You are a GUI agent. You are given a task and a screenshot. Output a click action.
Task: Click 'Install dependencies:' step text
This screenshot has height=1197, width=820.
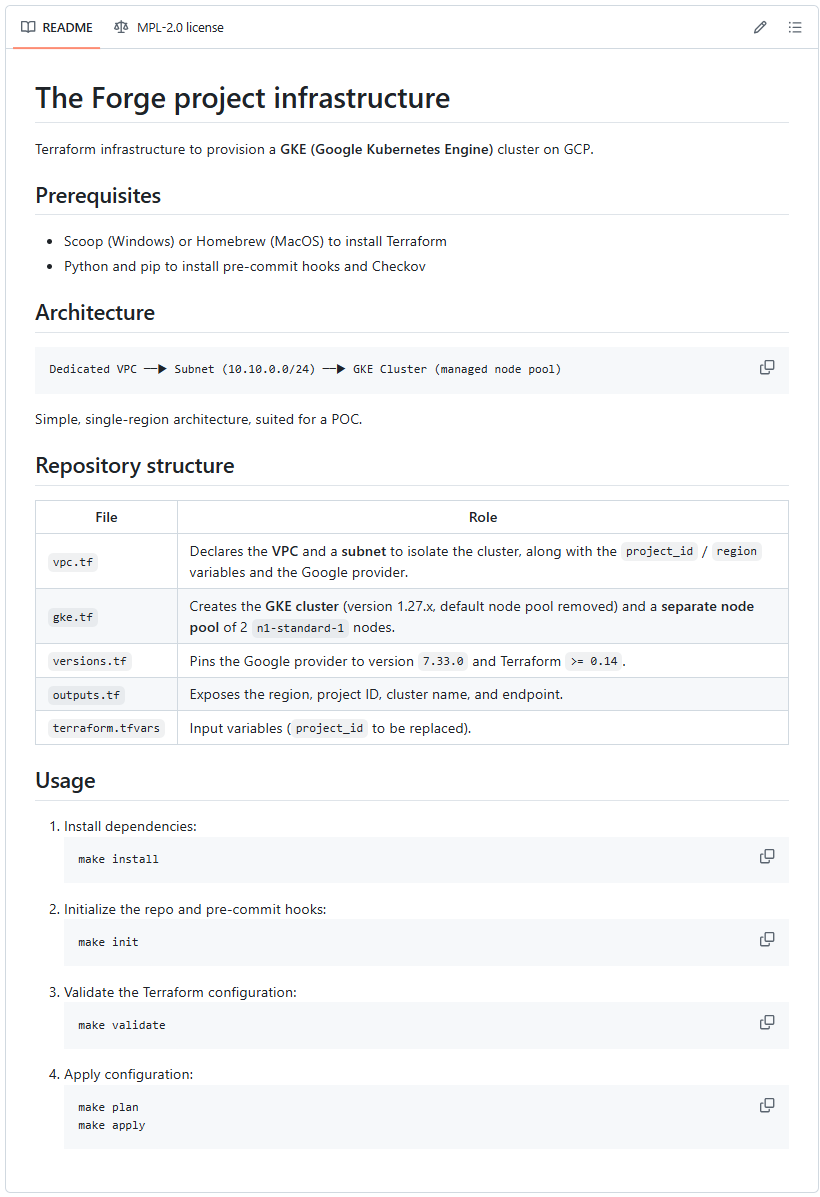pyautogui.click(x=130, y=826)
